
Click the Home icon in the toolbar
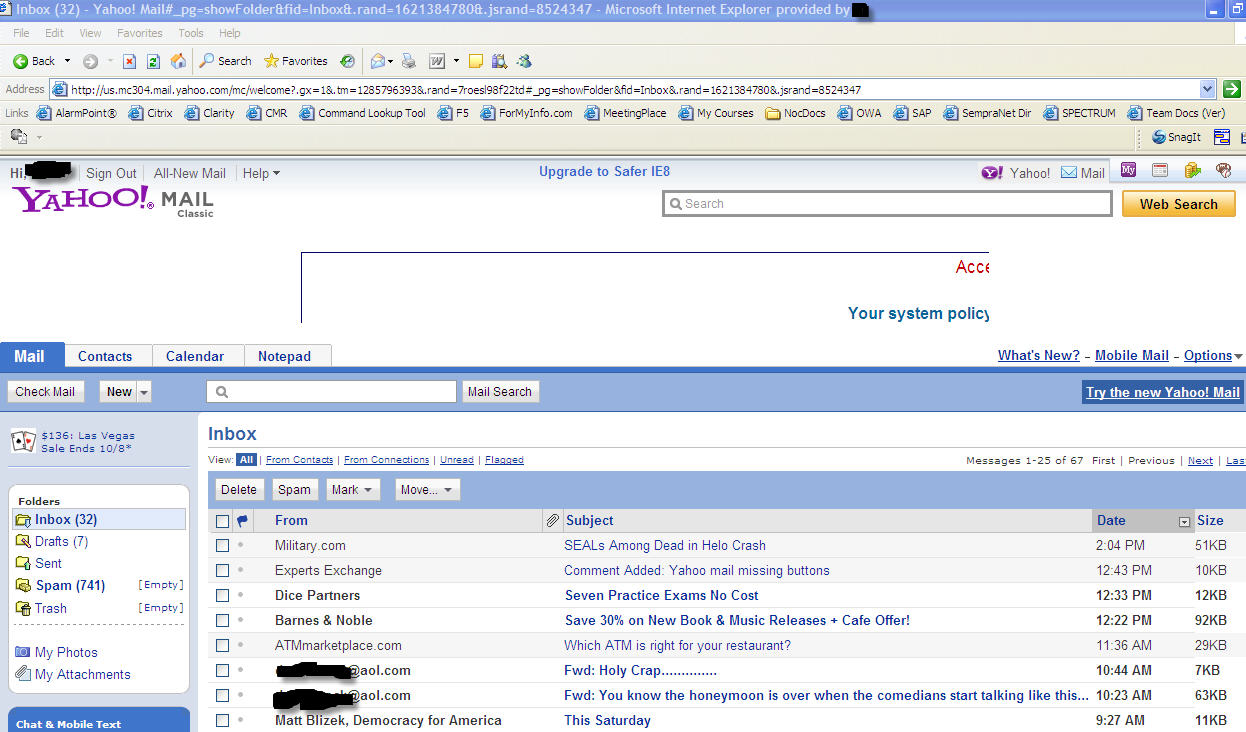pyautogui.click(x=178, y=61)
